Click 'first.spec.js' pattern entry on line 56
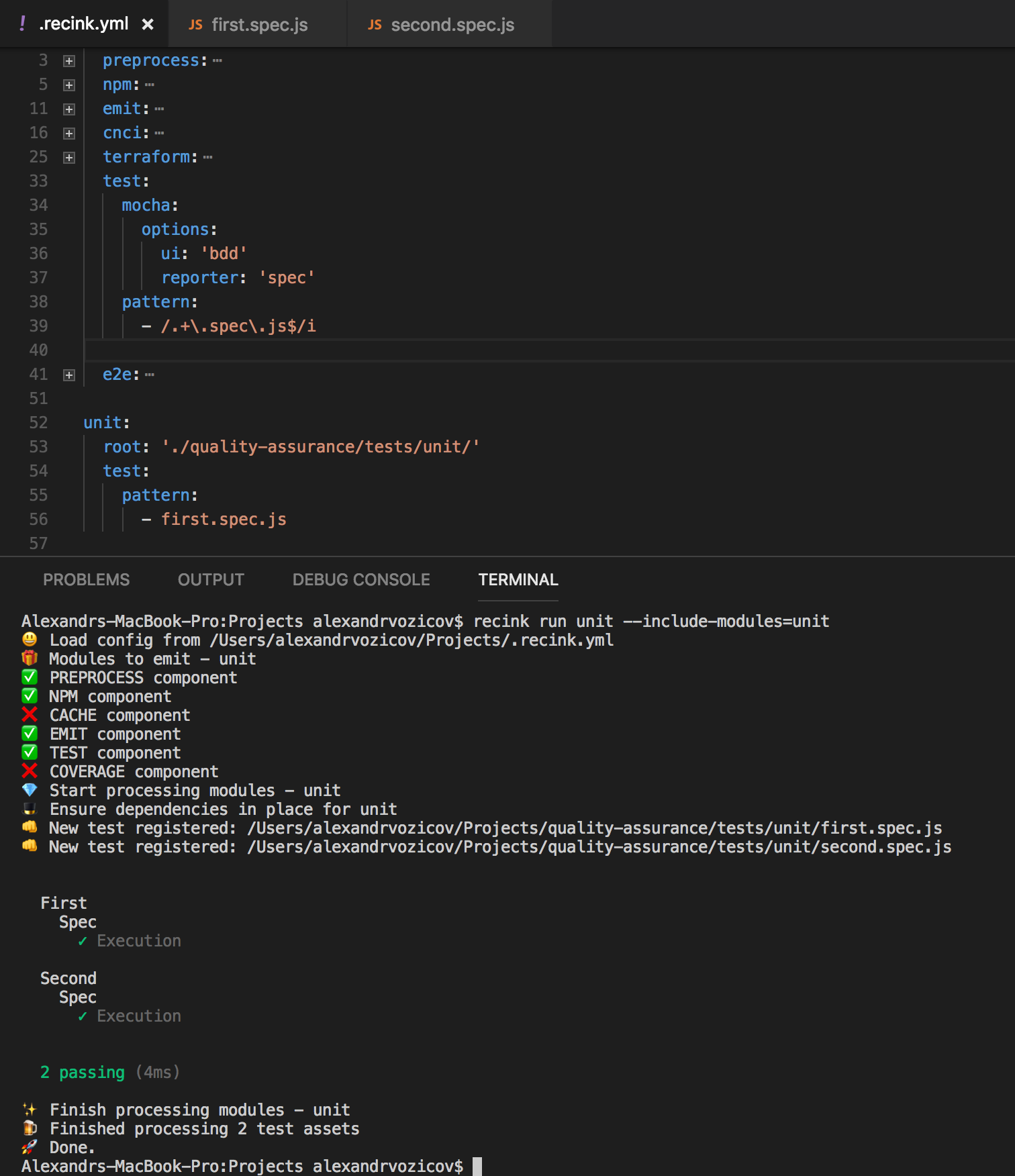Image resolution: width=1015 pixels, height=1176 pixels. (224, 520)
